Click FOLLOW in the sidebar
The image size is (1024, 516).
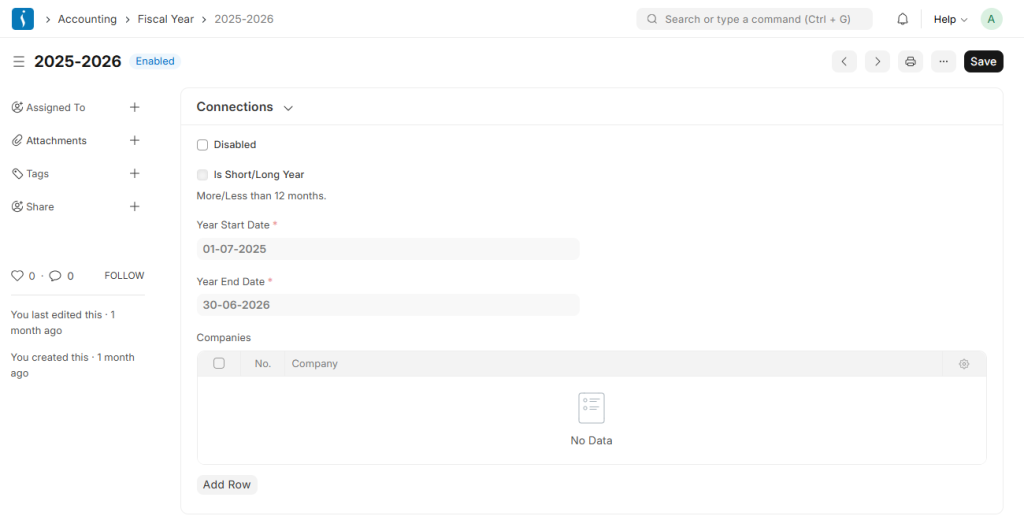[124, 276]
